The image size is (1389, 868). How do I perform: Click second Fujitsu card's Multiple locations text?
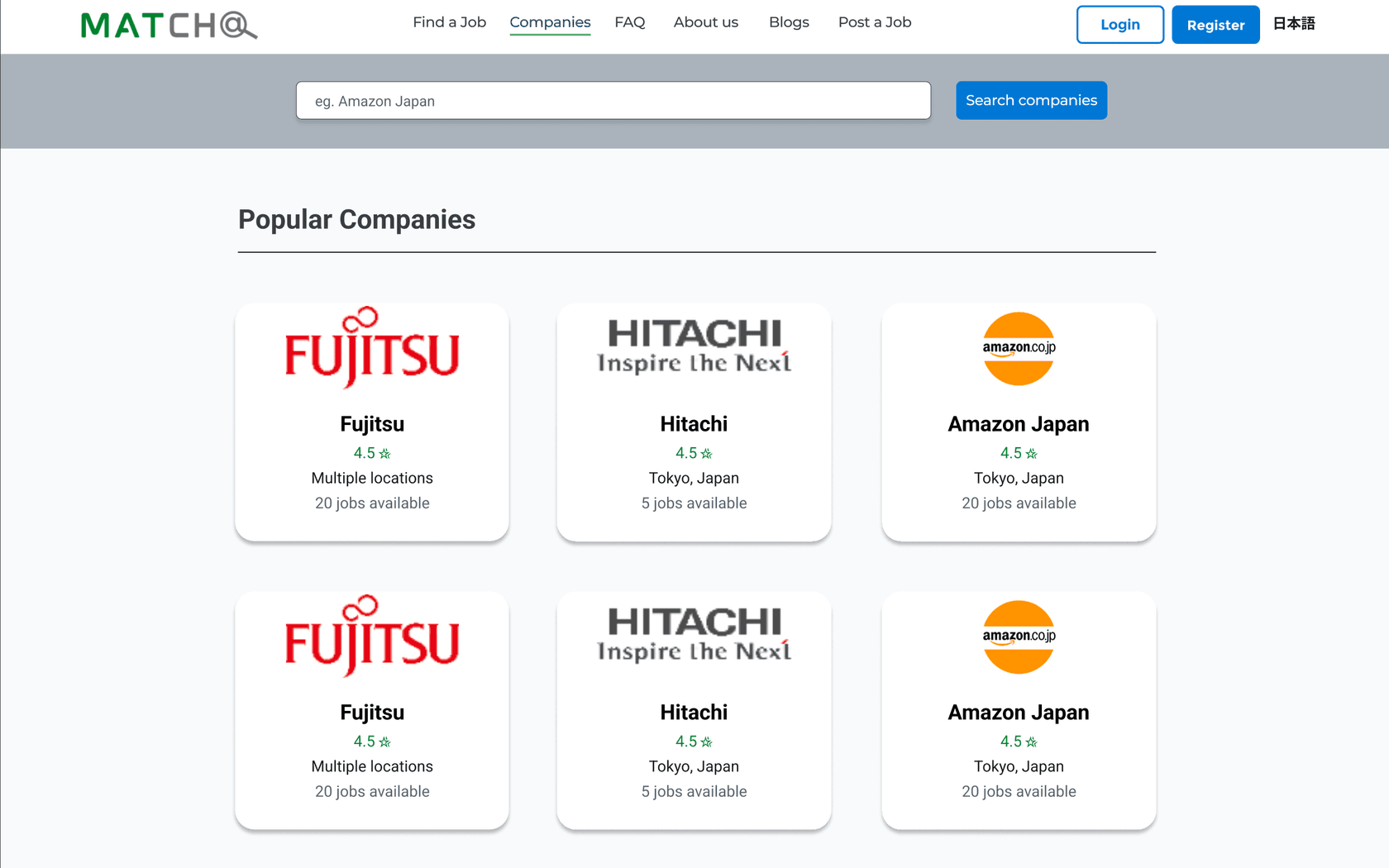click(372, 766)
